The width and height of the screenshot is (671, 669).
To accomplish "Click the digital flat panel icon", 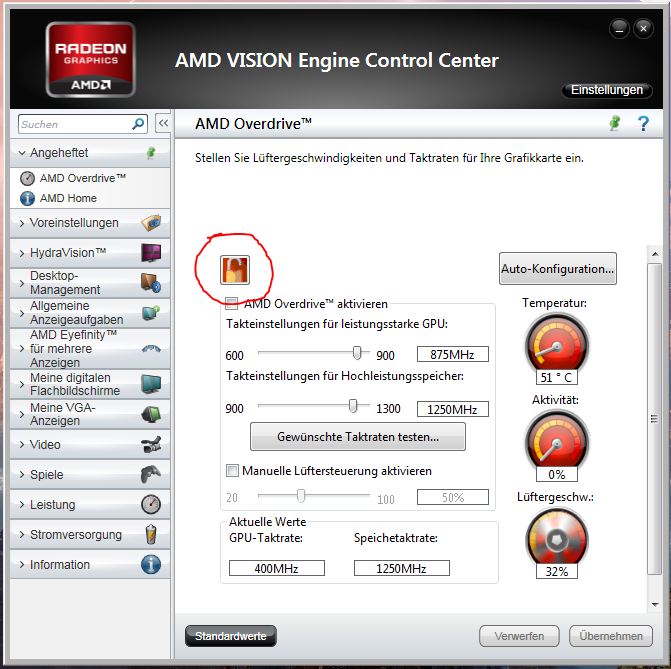I will pyautogui.click(x=151, y=384).
